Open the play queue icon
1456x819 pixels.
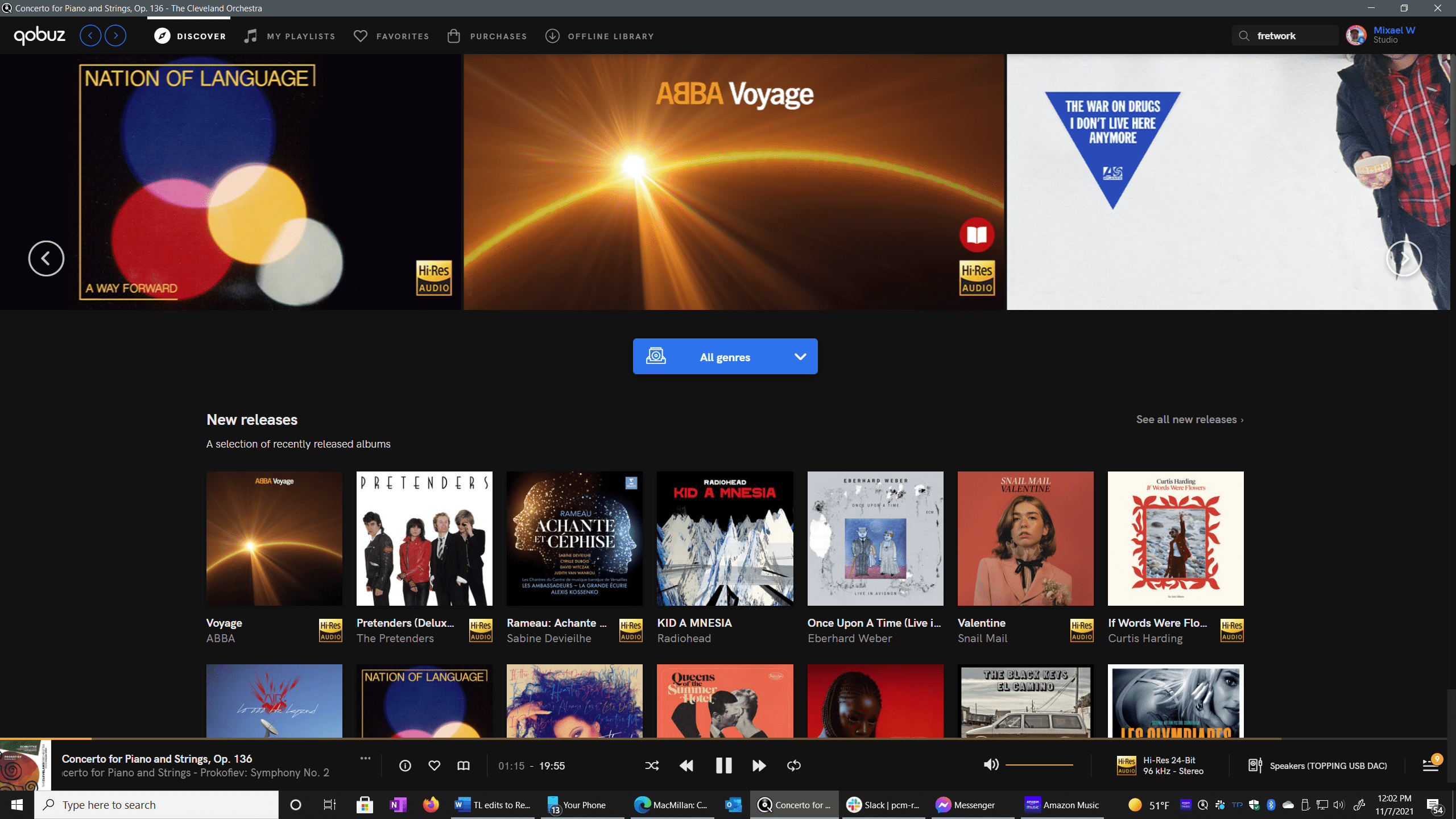point(1430,764)
